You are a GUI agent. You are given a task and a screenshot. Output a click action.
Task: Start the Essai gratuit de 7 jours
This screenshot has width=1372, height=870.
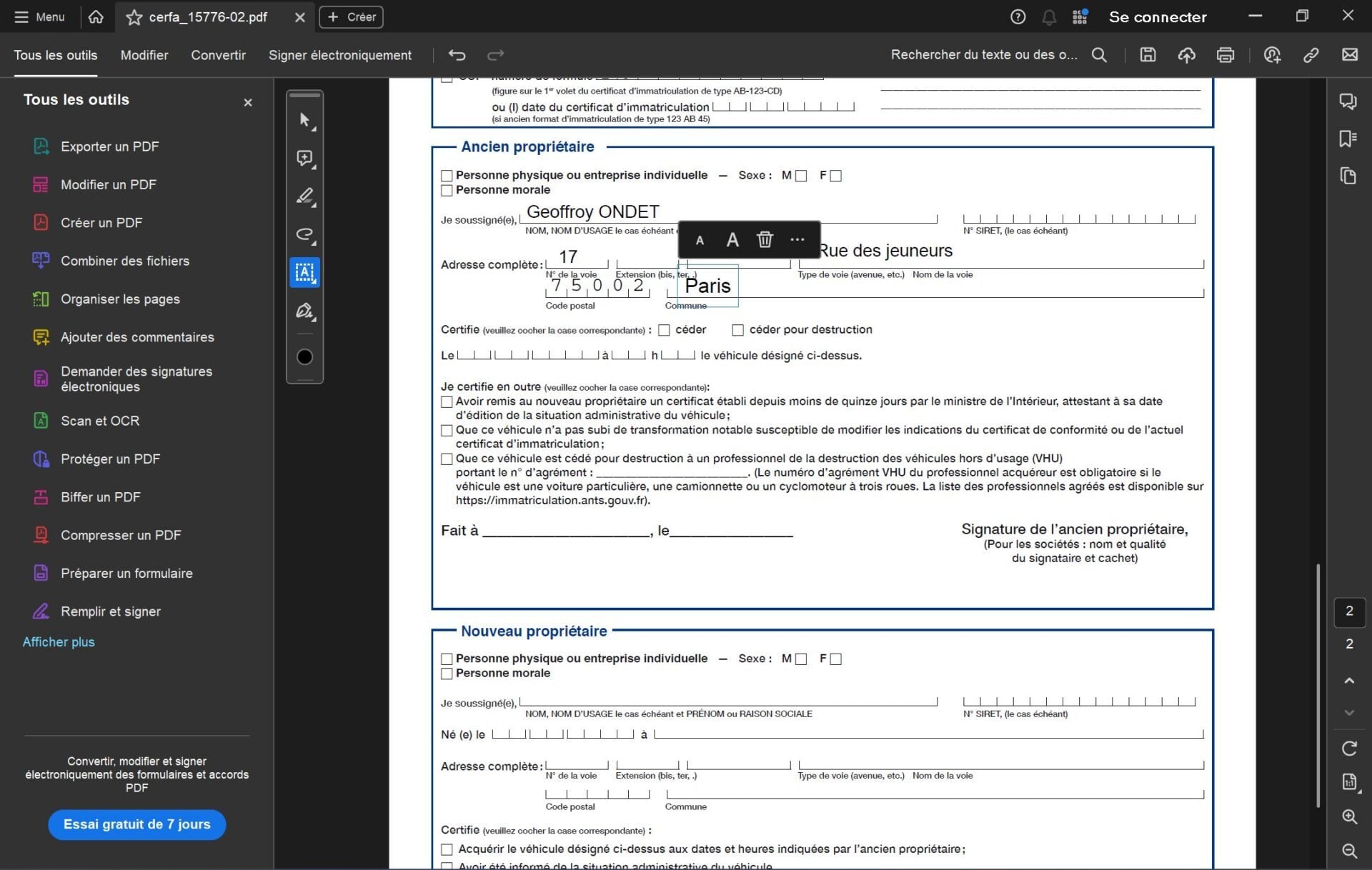[x=136, y=824]
